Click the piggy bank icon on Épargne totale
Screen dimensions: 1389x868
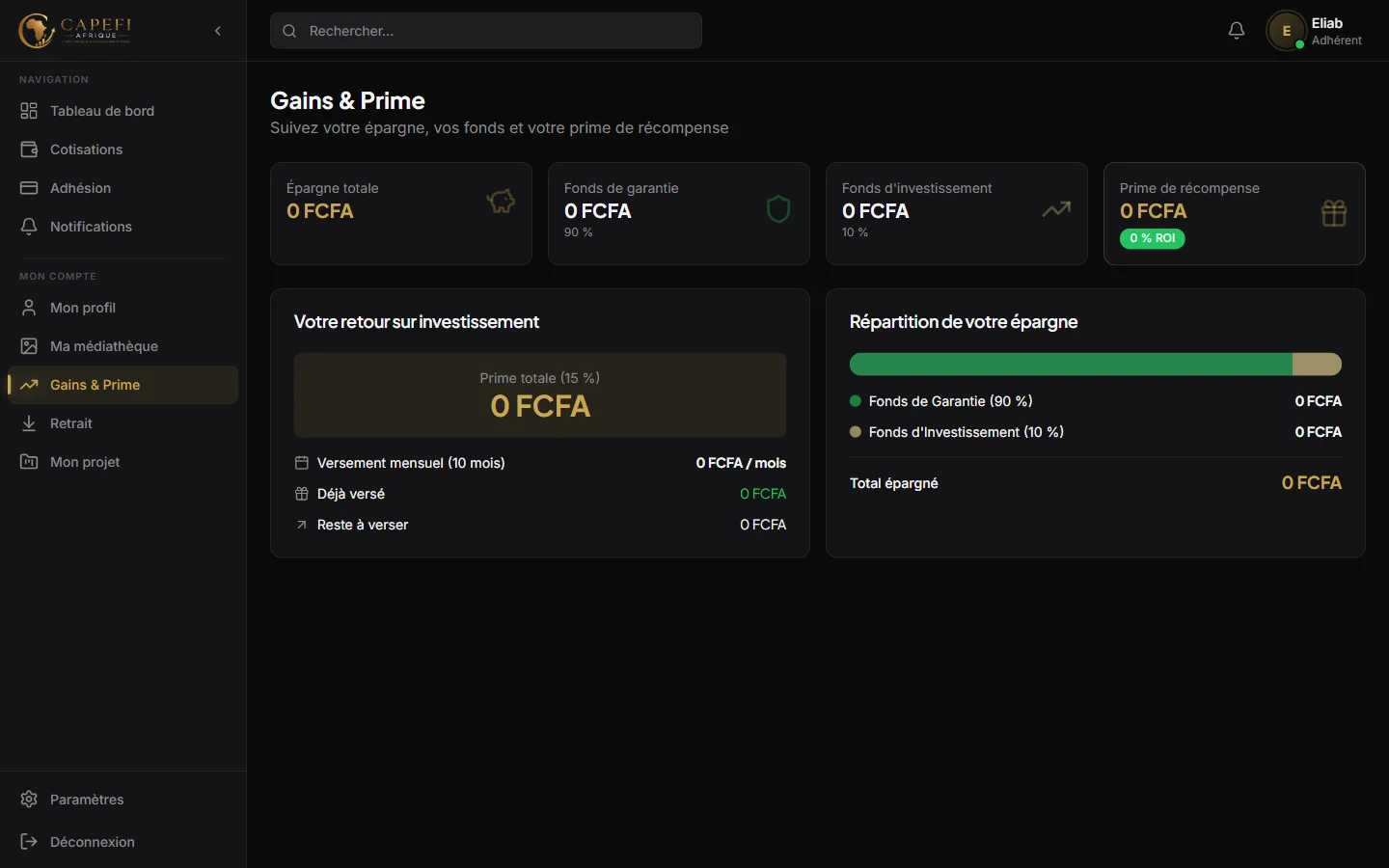point(501,202)
